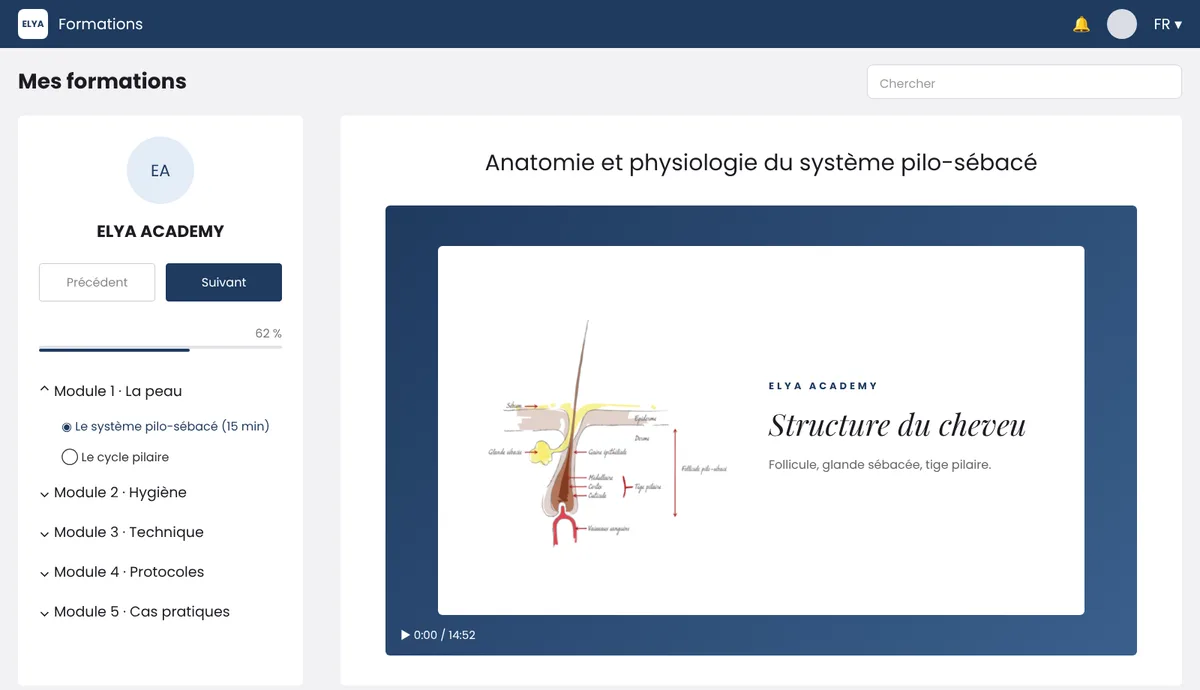Click the hair follicle diagram in the slide
This screenshot has width=1200, height=690.
click(610, 433)
